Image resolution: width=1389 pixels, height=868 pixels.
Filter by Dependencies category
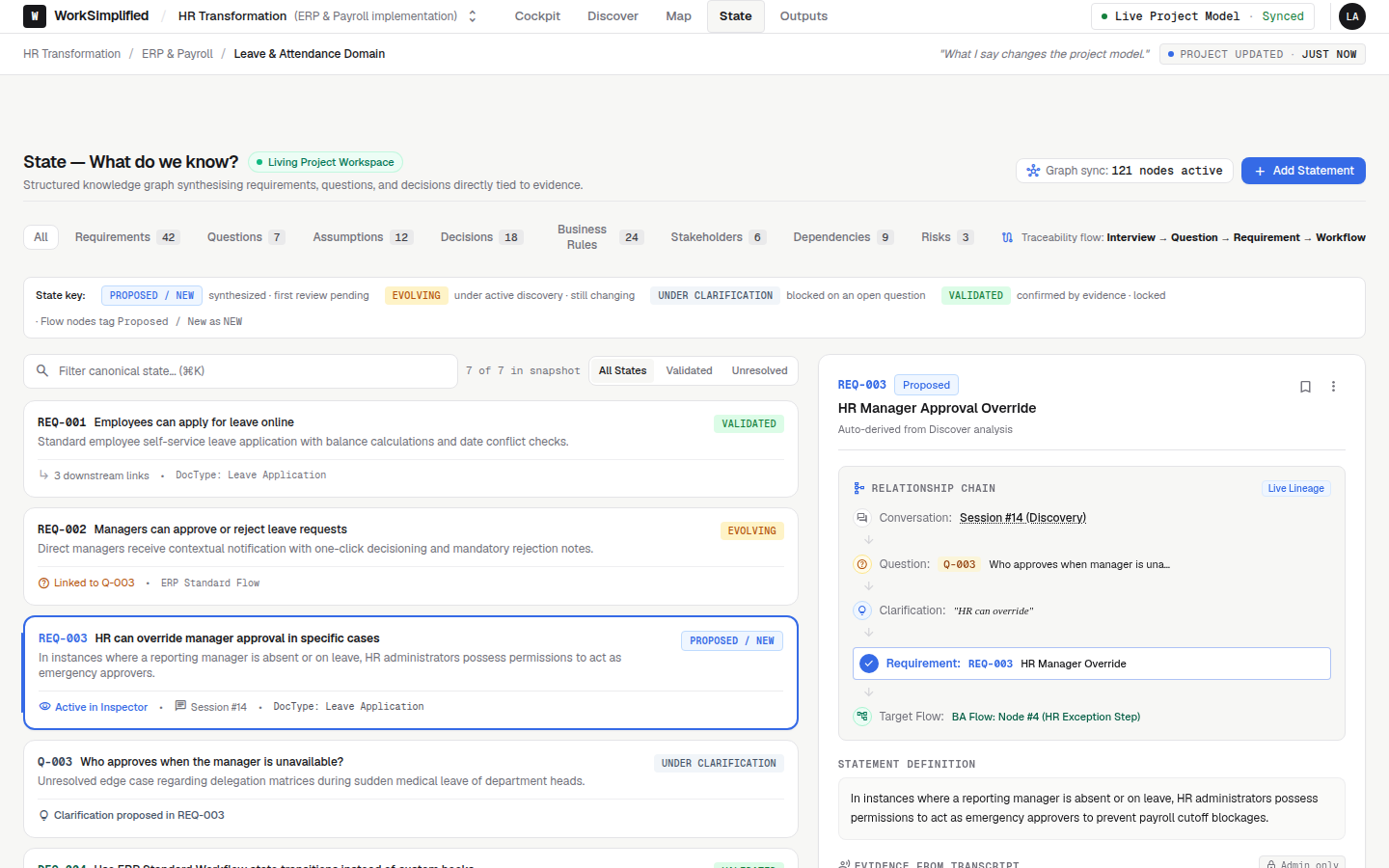[843, 237]
